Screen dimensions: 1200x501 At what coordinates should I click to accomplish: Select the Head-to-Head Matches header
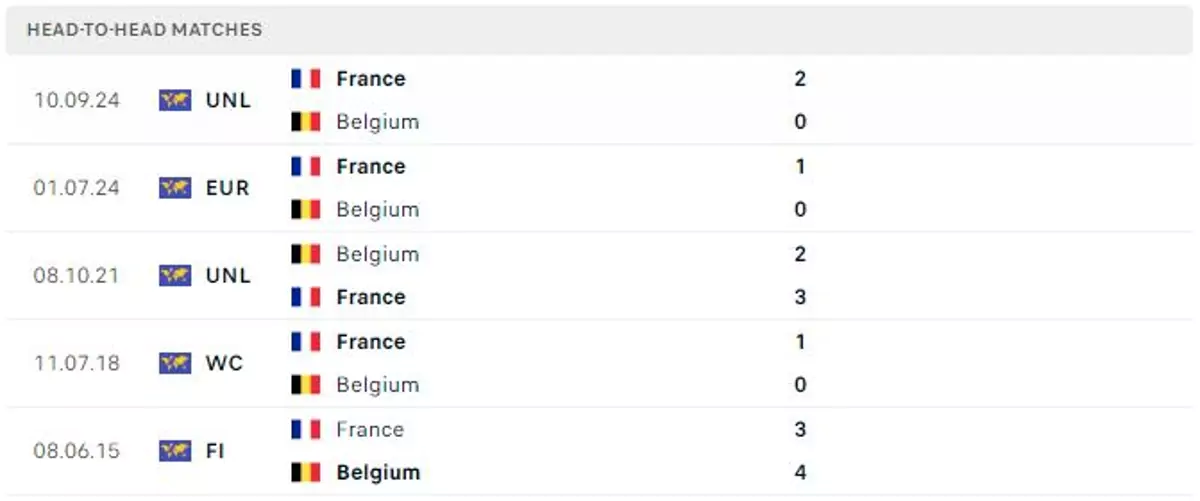point(144,30)
